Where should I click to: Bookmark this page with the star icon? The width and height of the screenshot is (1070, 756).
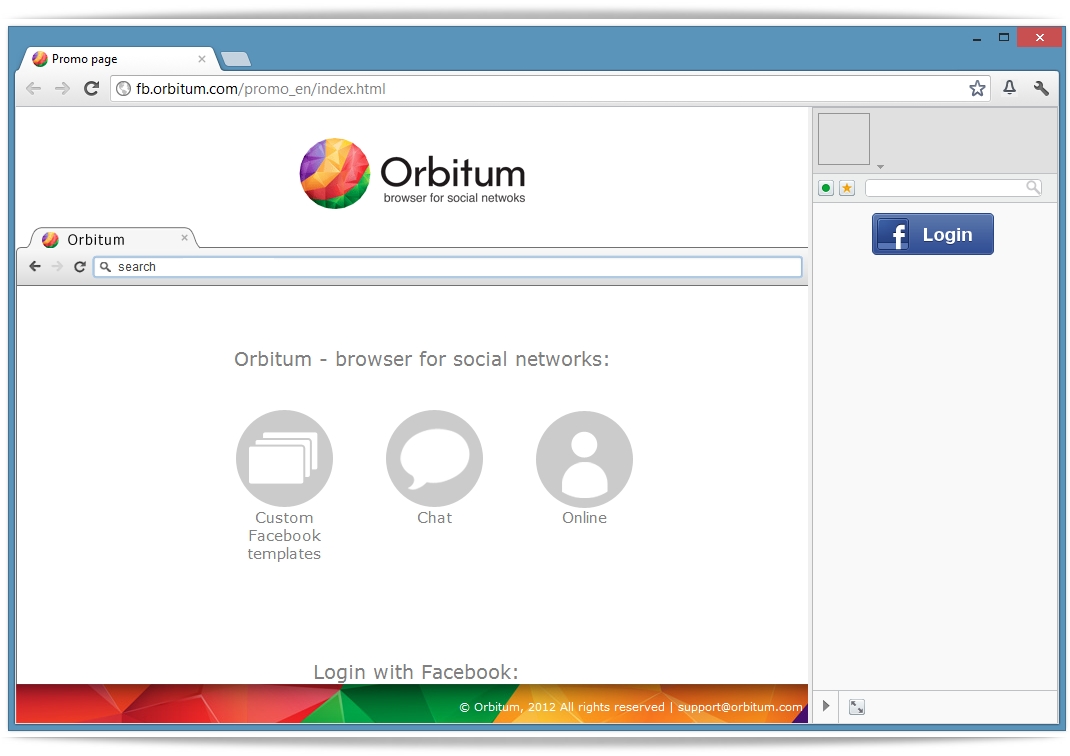[977, 89]
